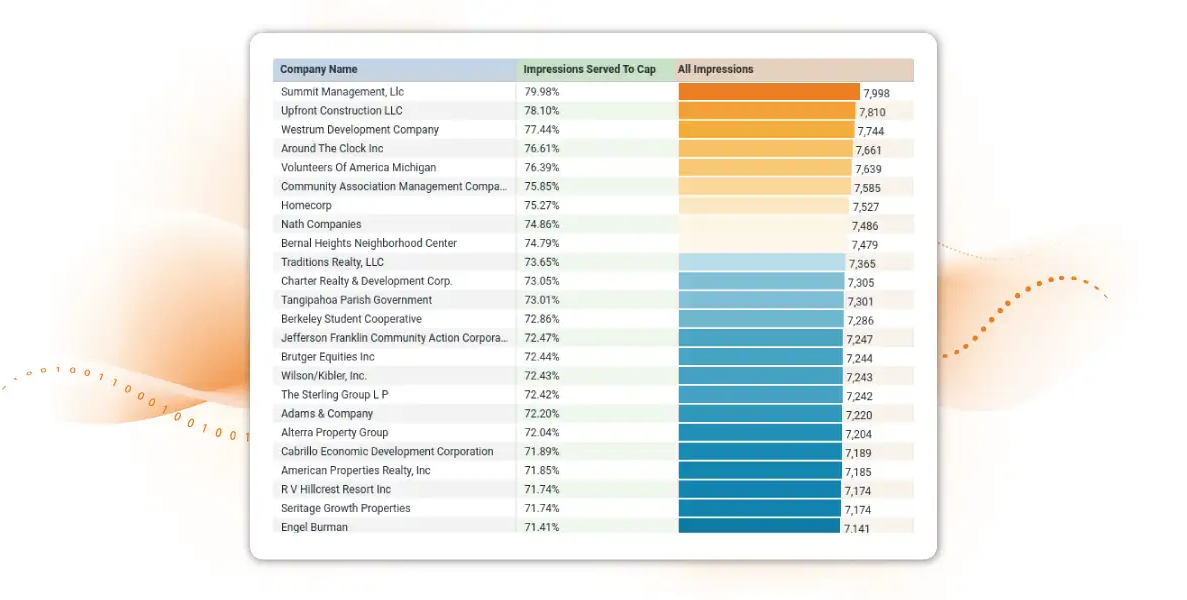Screen dimensions: 1187x600
Task: Select Bernal Heights Neighborhood Center name
Action: tap(369, 243)
